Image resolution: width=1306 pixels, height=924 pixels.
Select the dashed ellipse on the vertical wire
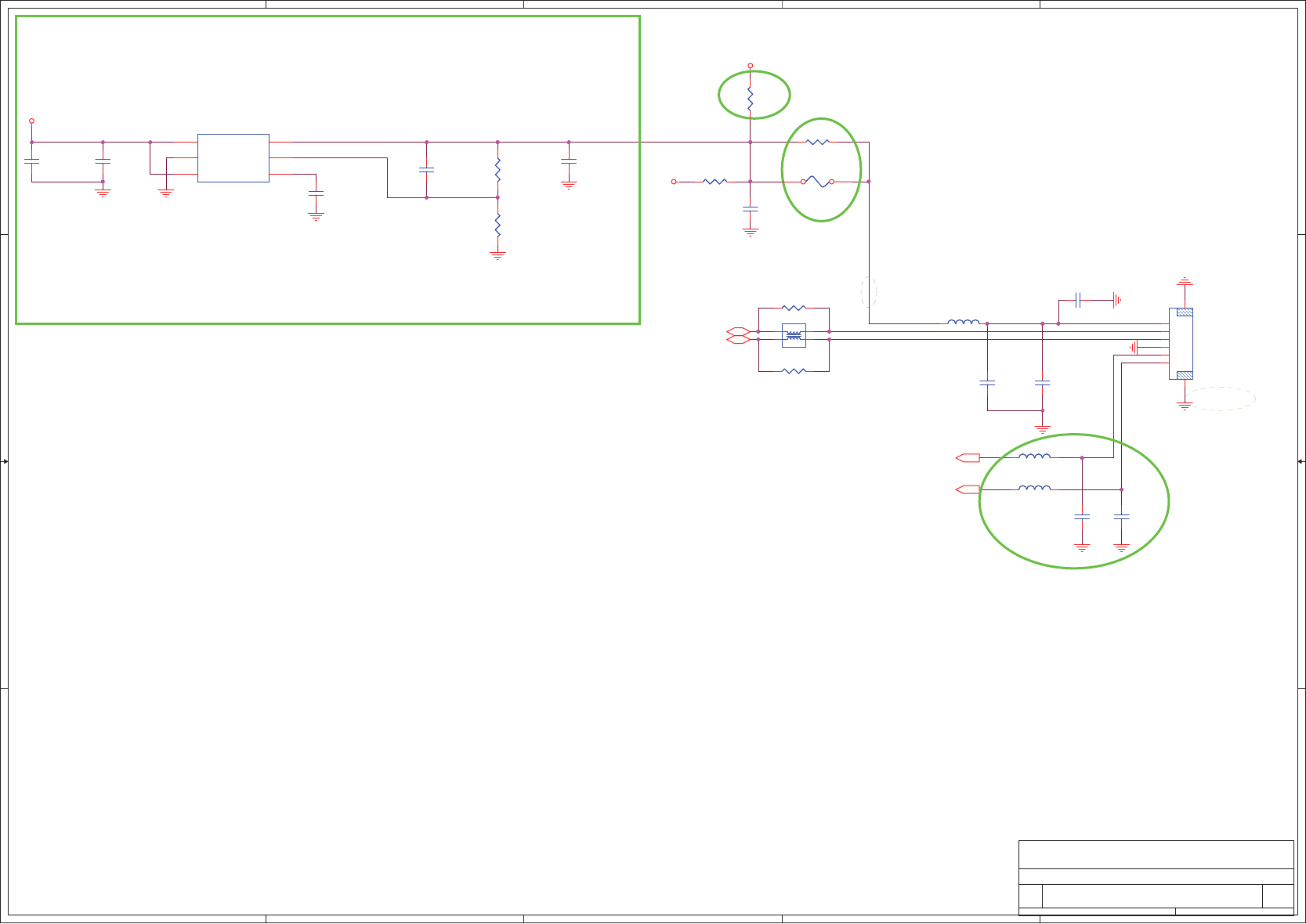(x=868, y=291)
